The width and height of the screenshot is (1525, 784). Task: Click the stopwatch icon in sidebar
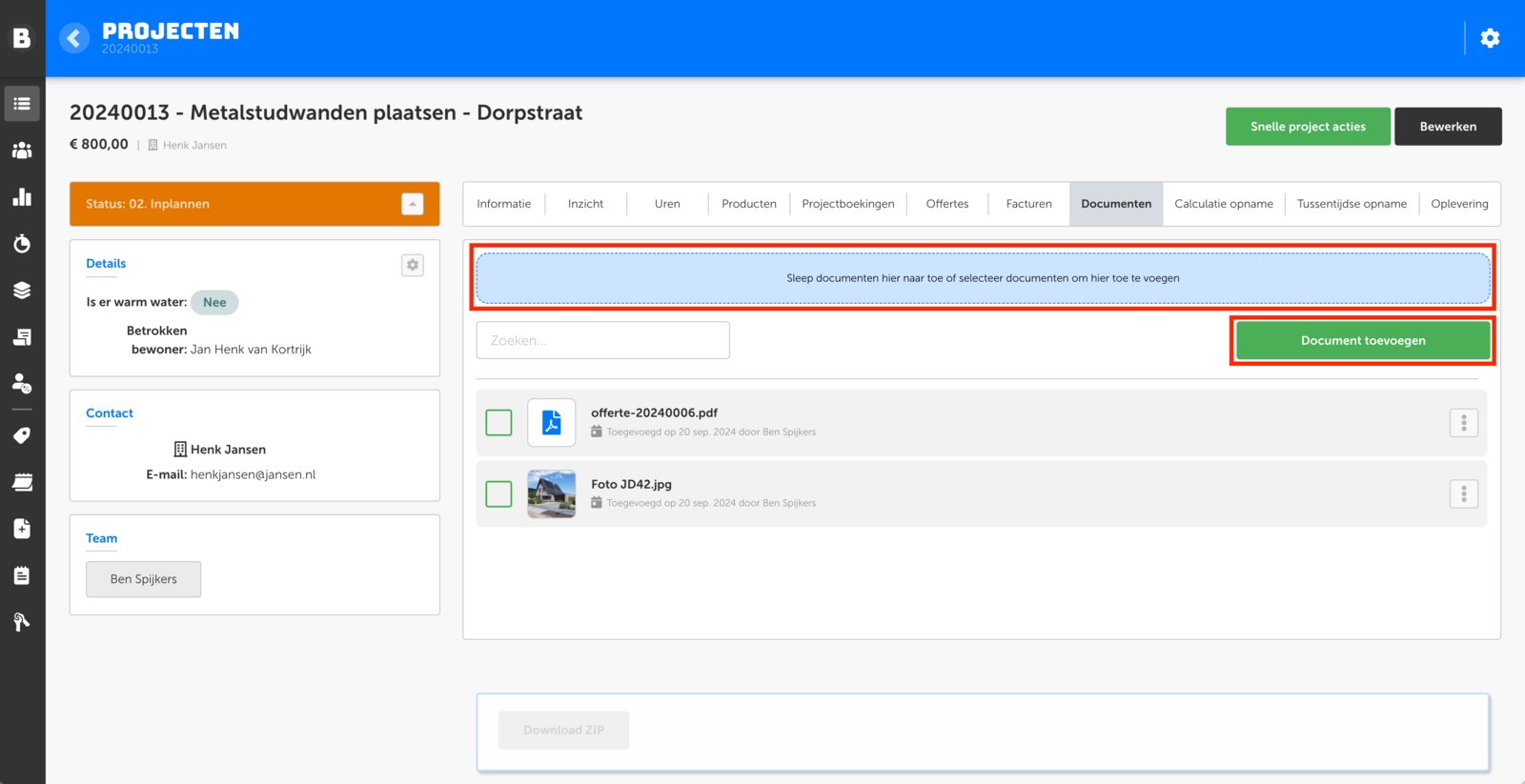tap(22, 244)
